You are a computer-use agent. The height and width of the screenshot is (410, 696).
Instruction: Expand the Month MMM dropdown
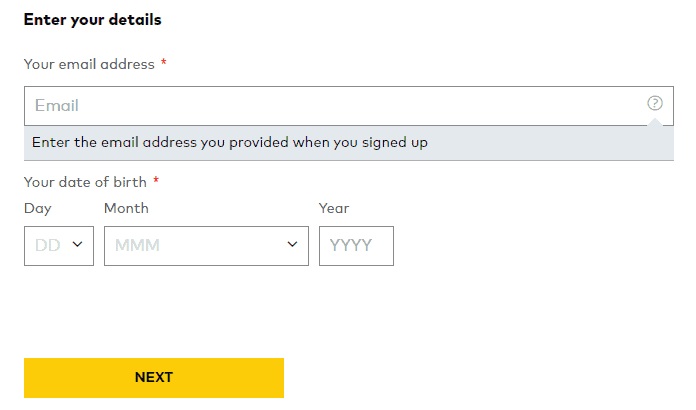click(x=206, y=246)
